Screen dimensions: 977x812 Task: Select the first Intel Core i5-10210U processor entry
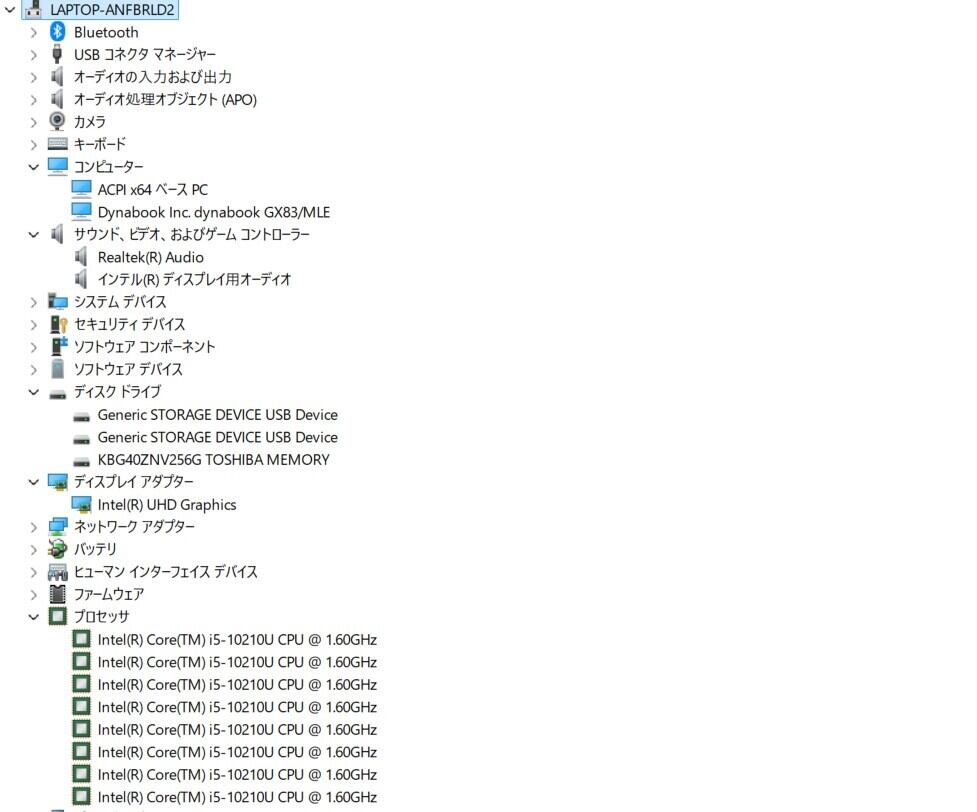pyautogui.click(x=237, y=639)
